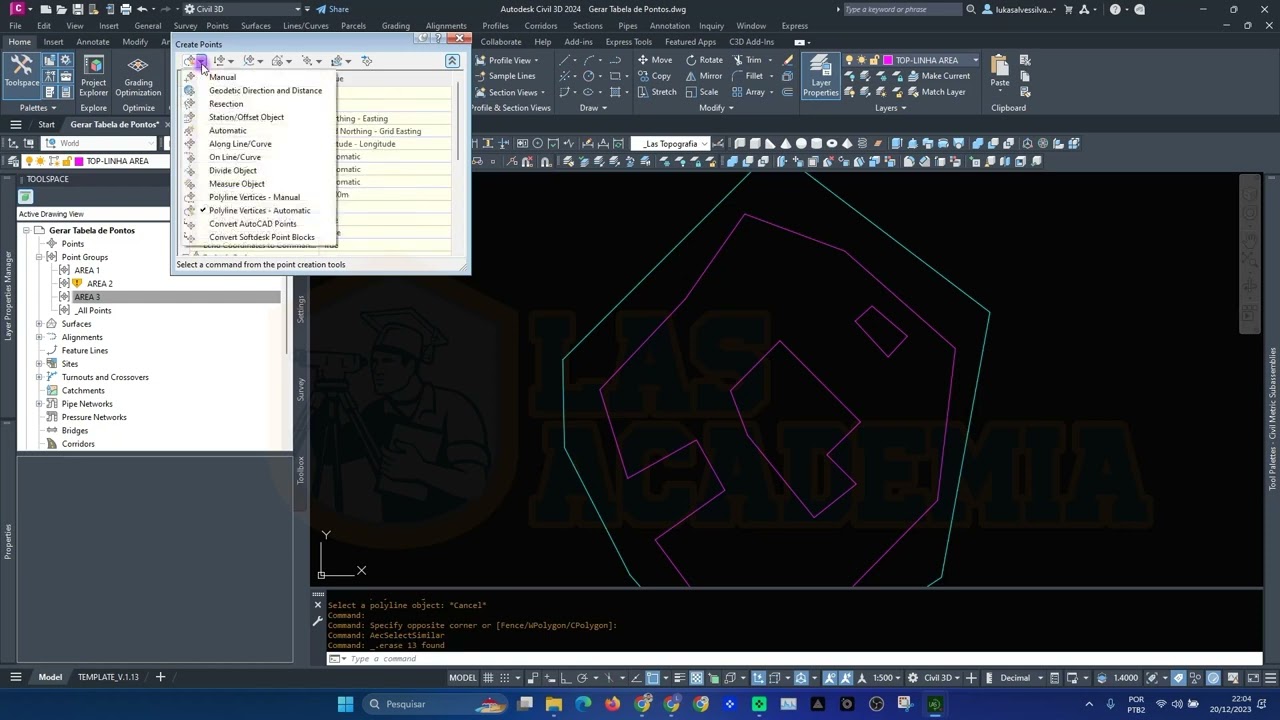Choose Polyline Vertices - Automatic checked item

pyautogui.click(x=259, y=211)
